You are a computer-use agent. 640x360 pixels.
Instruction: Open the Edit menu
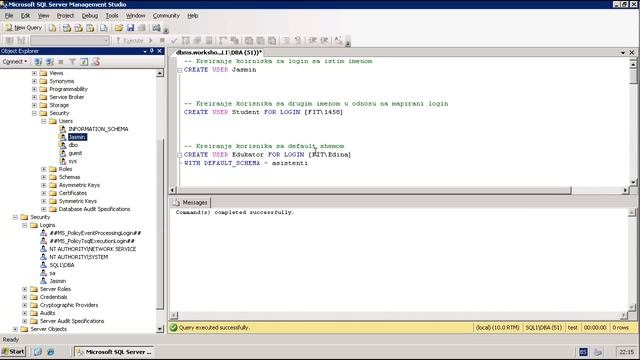coord(25,16)
